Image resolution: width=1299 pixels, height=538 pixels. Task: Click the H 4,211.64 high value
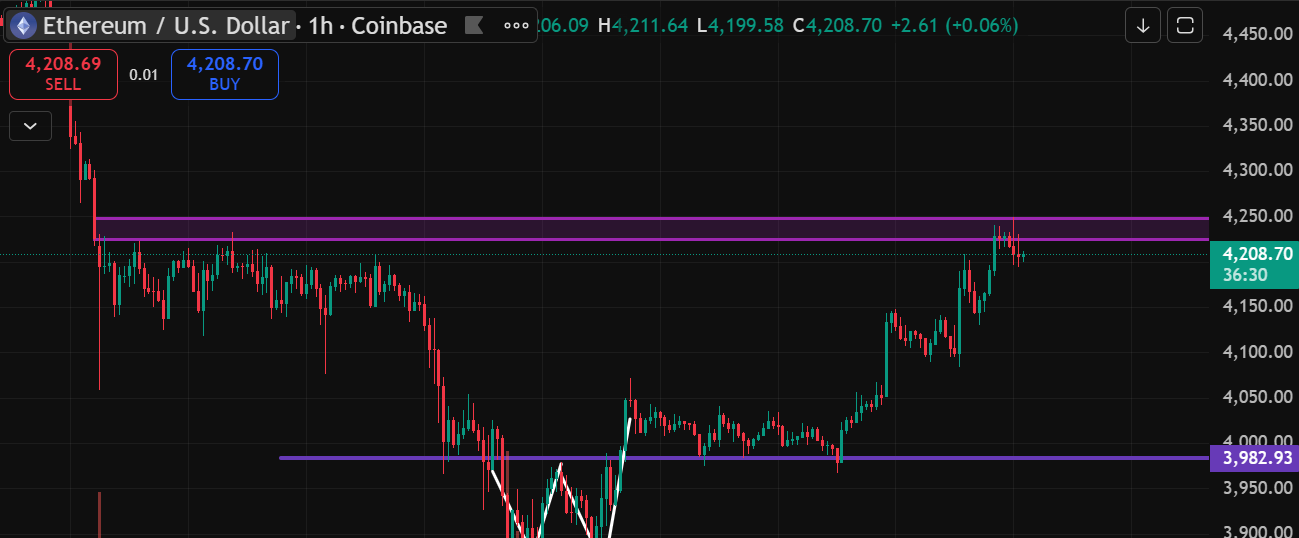point(642,25)
